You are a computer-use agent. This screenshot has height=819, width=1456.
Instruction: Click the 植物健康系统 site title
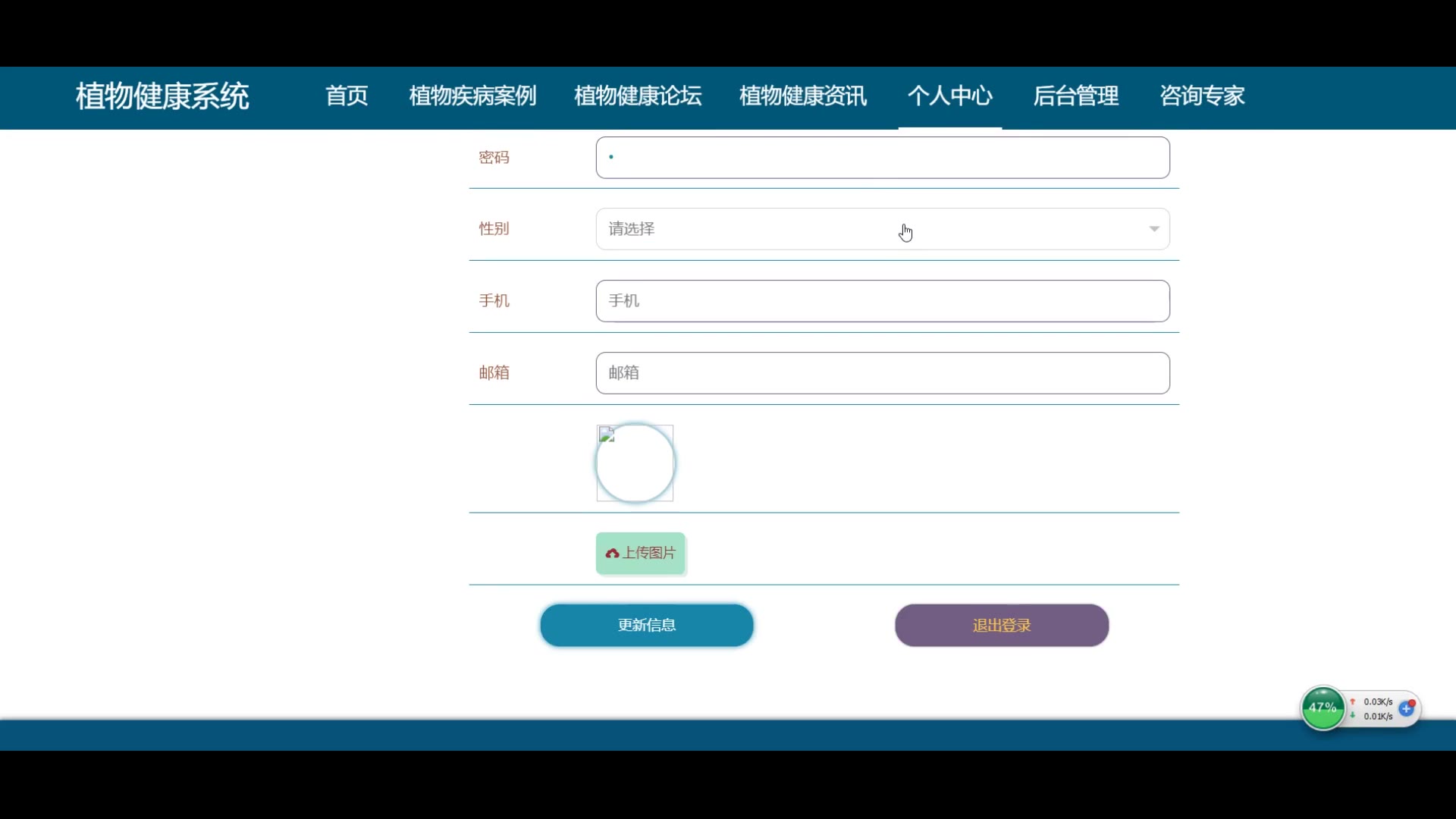click(x=162, y=97)
